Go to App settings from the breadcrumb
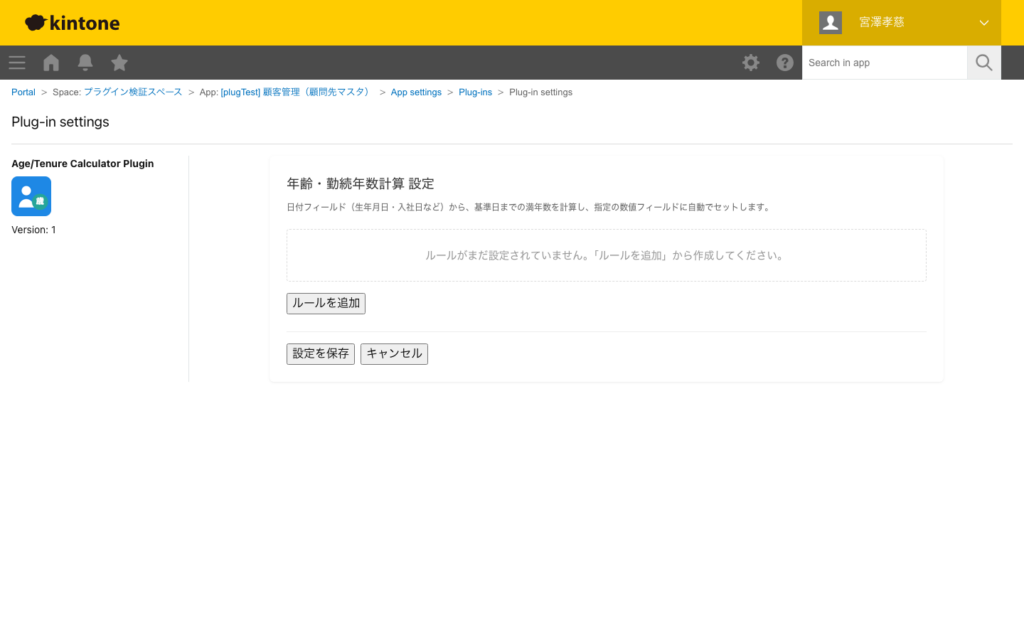Screen dimensions: 1024x640 tap(416, 91)
